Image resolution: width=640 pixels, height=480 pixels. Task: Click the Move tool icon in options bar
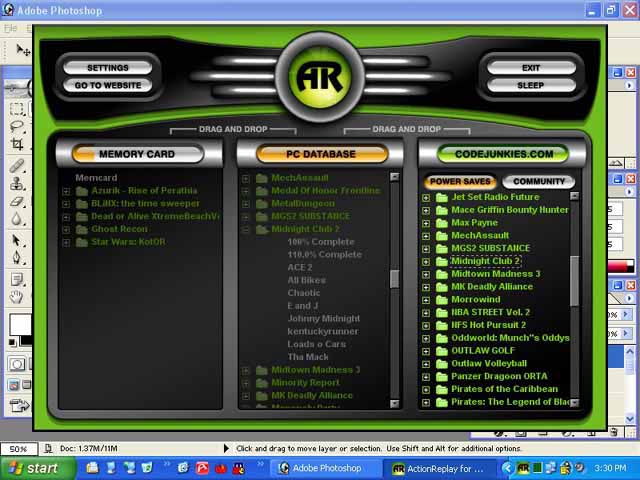(x=22, y=50)
